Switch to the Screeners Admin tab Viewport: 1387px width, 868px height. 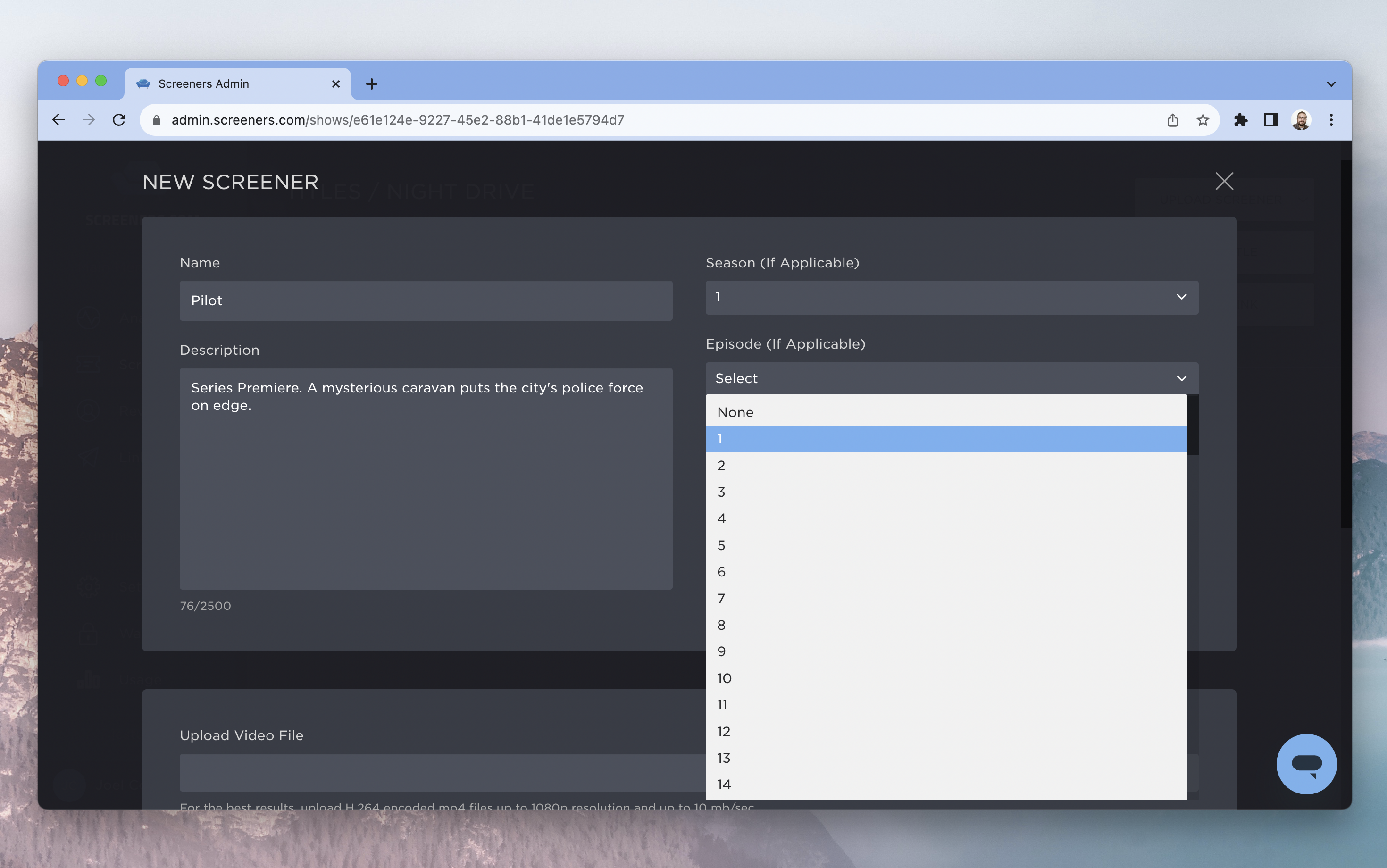pyautogui.click(x=237, y=84)
